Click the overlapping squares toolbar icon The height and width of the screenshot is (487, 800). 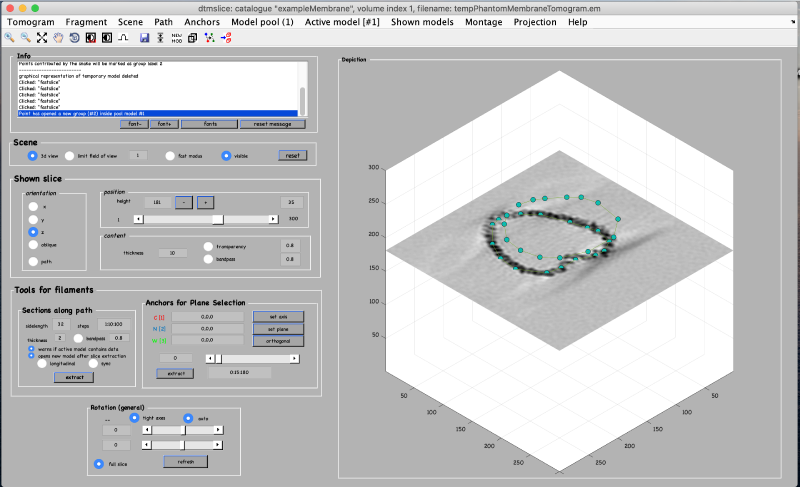[192, 38]
